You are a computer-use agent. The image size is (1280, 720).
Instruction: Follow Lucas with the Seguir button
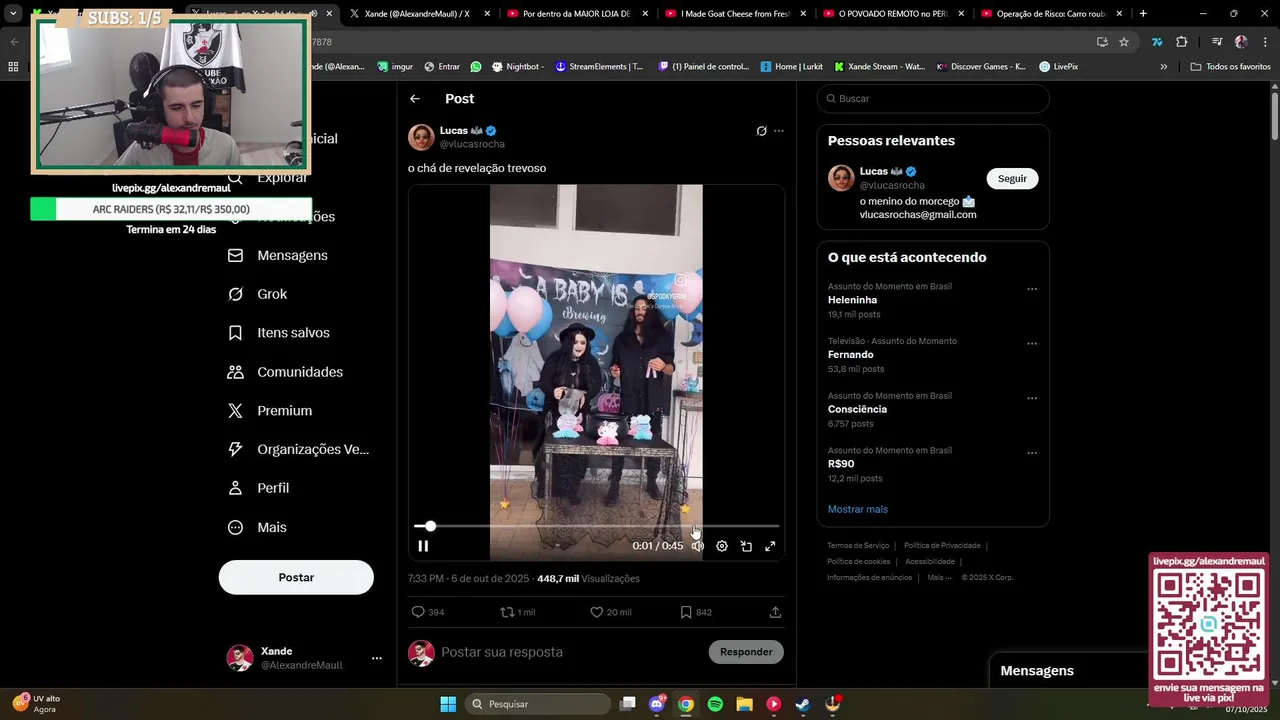click(x=1012, y=178)
